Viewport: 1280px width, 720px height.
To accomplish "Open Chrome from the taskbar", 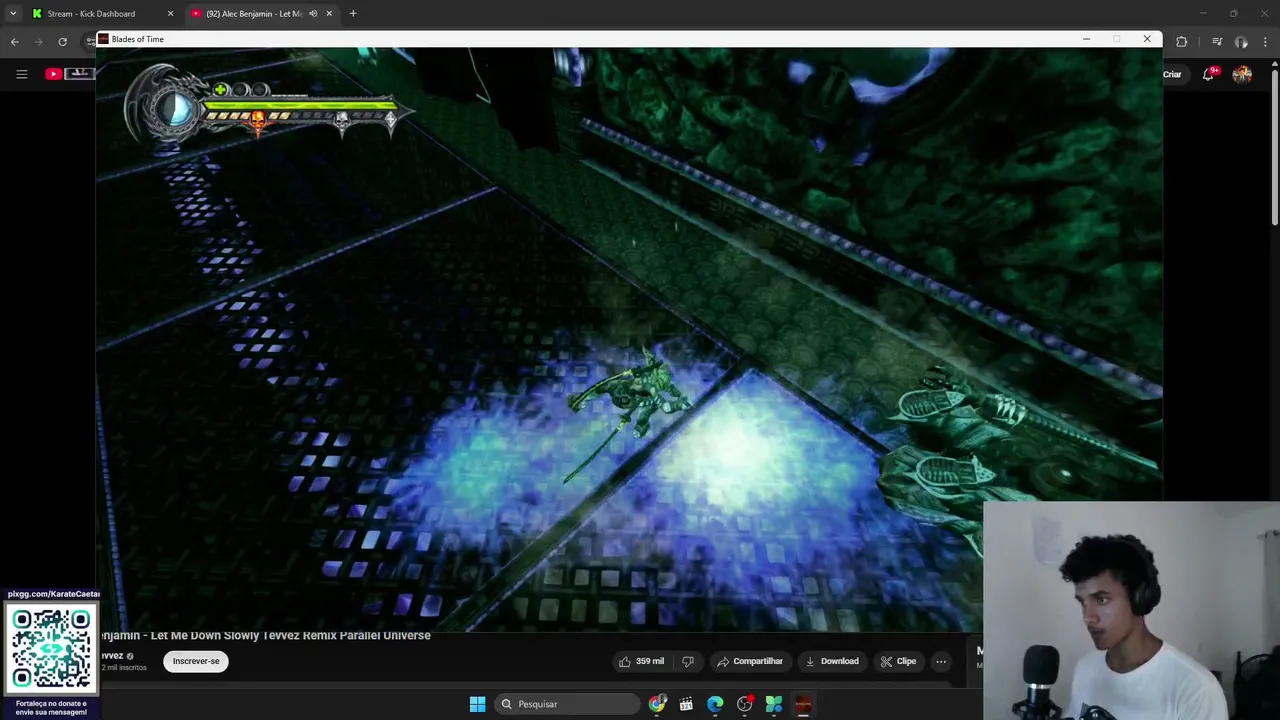I will [x=657, y=704].
